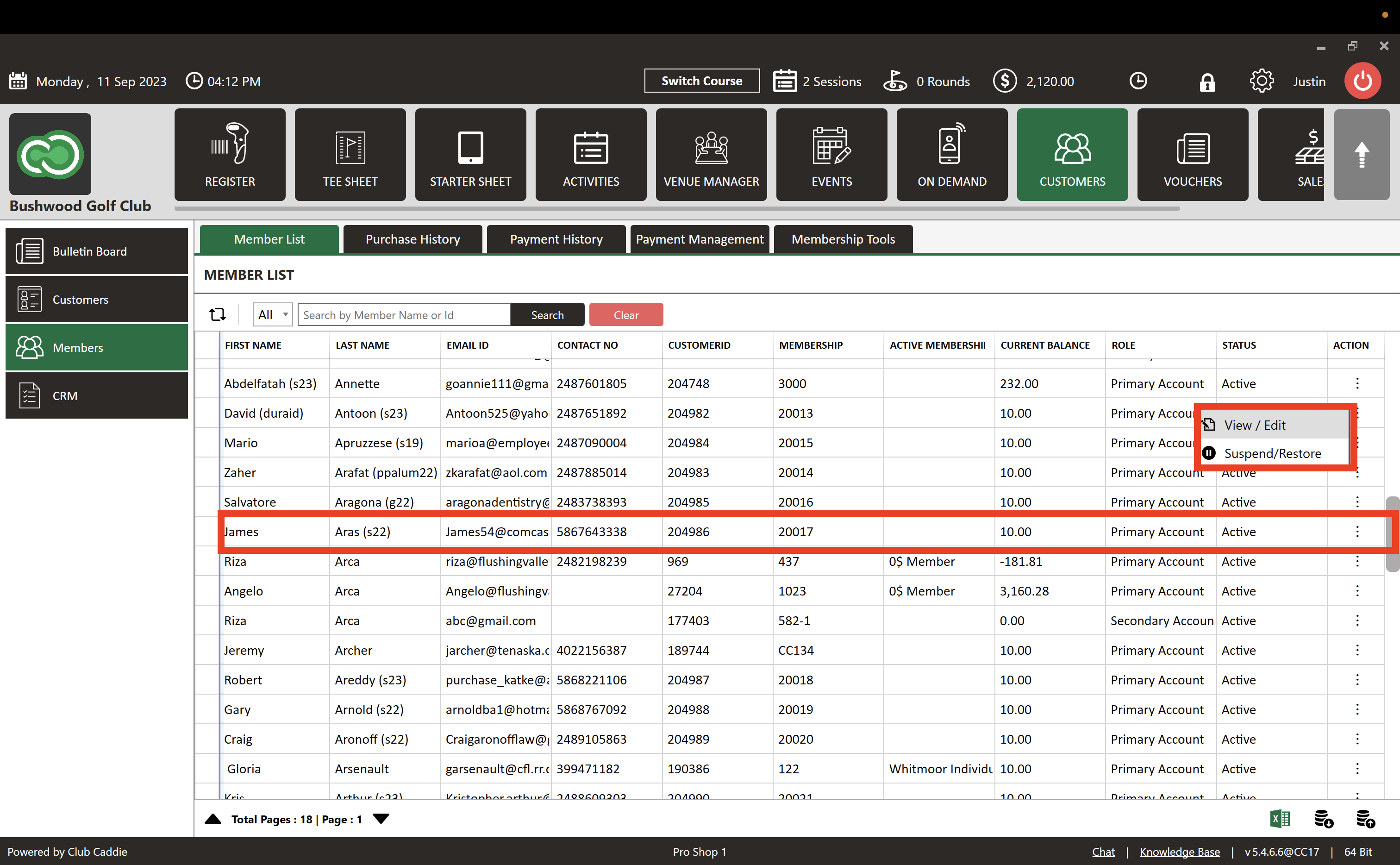Open the Register barcode scanner module

pyautogui.click(x=230, y=155)
